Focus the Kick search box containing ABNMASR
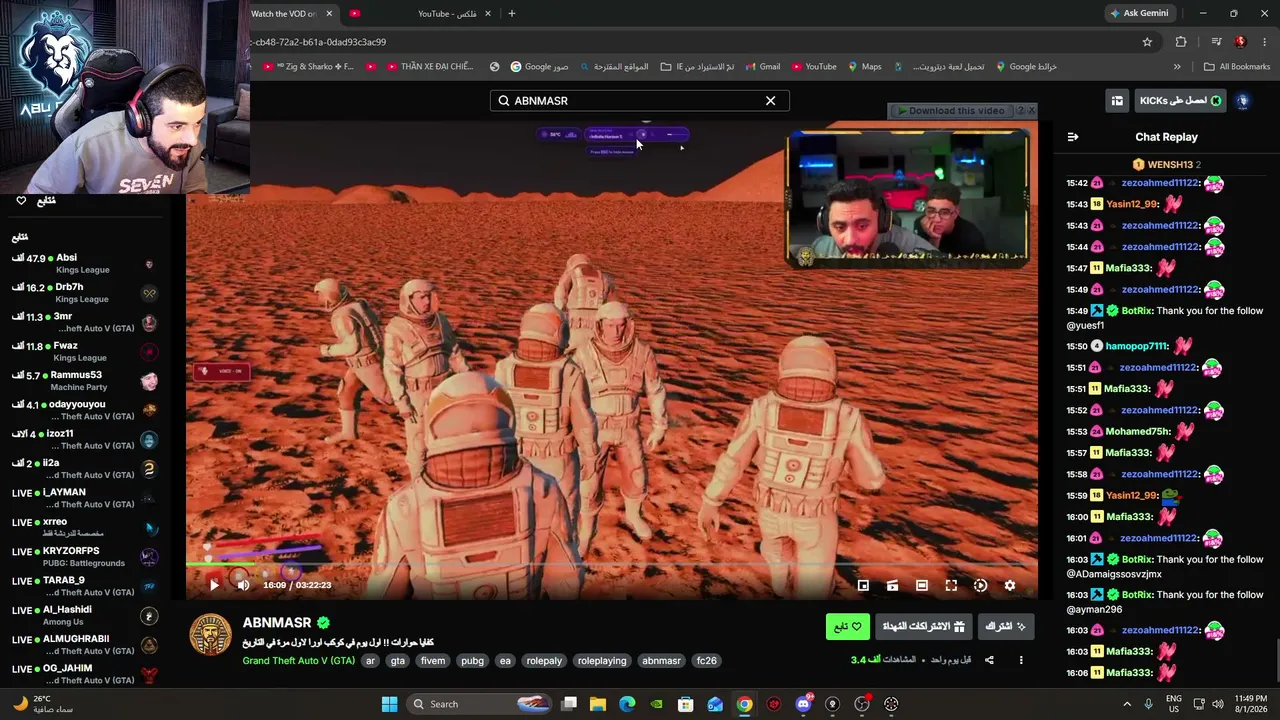The width and height of the screenshot is (1280, 720). 640,101
